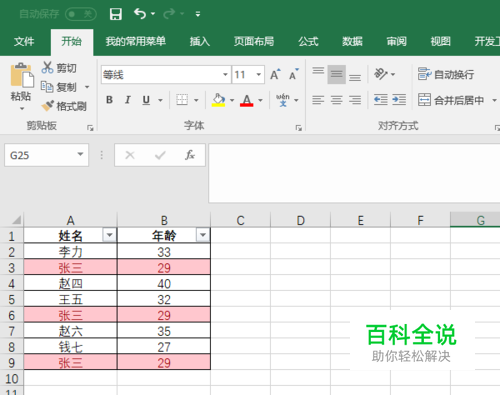Open the font size dropdown arrow

(x=259, y=74)
